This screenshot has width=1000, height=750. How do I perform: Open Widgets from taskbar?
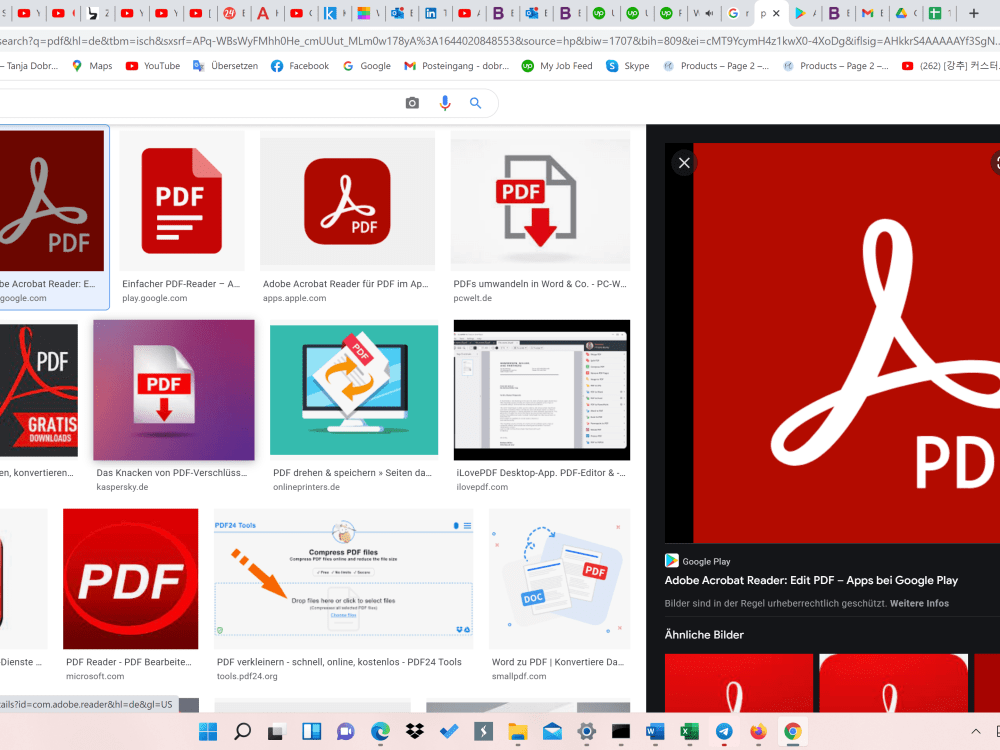coord(311,732)
